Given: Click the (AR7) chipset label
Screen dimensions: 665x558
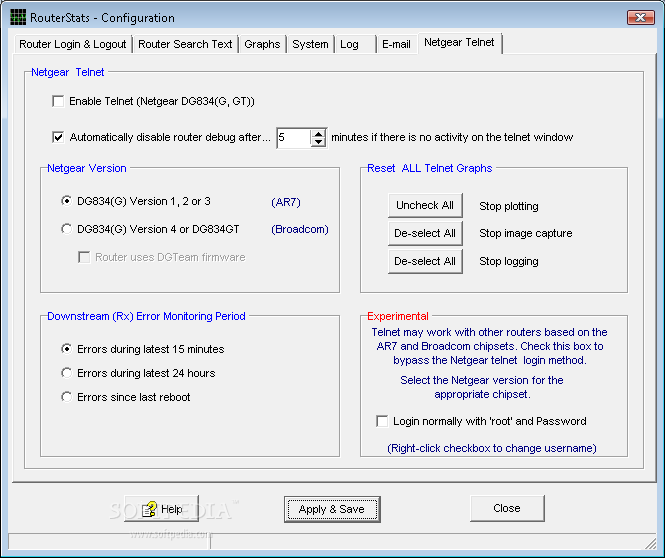Looking at the screenshot, I should (x=286, y=202).
